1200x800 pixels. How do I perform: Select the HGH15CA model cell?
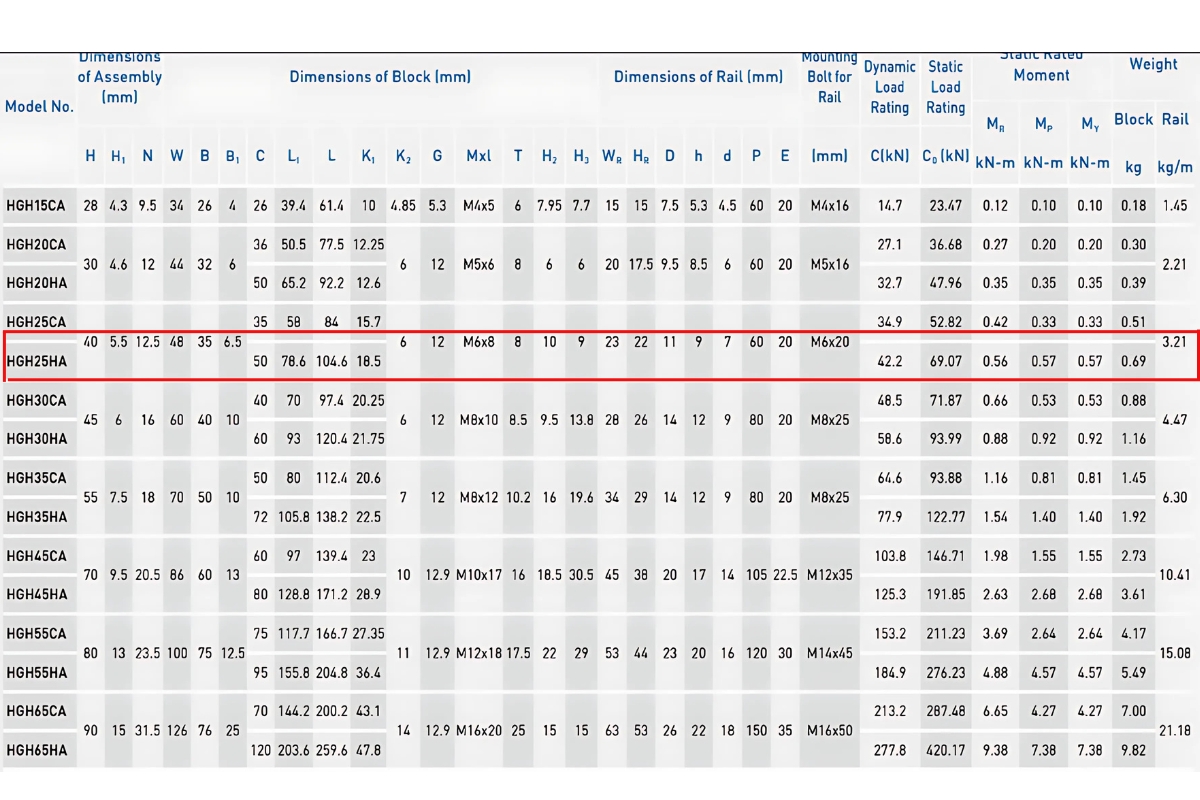click(36, 206)
